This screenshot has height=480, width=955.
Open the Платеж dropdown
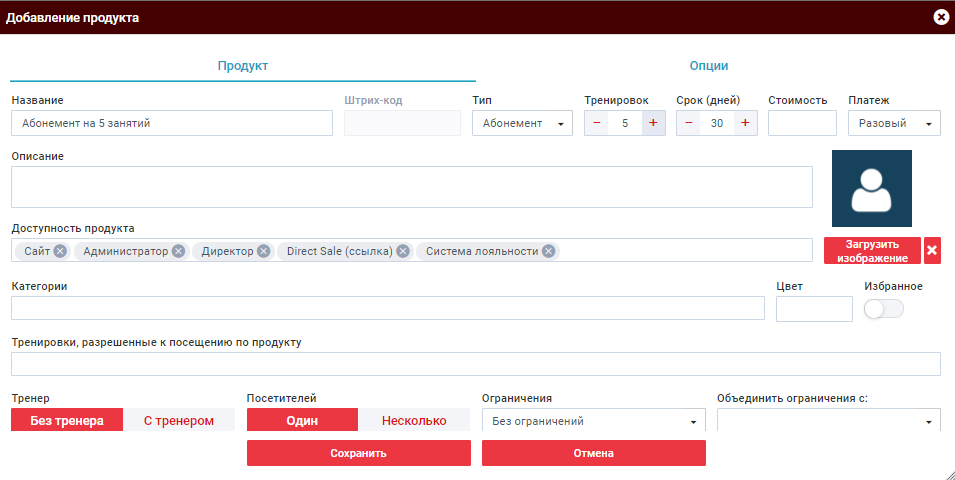coord(894,123)
